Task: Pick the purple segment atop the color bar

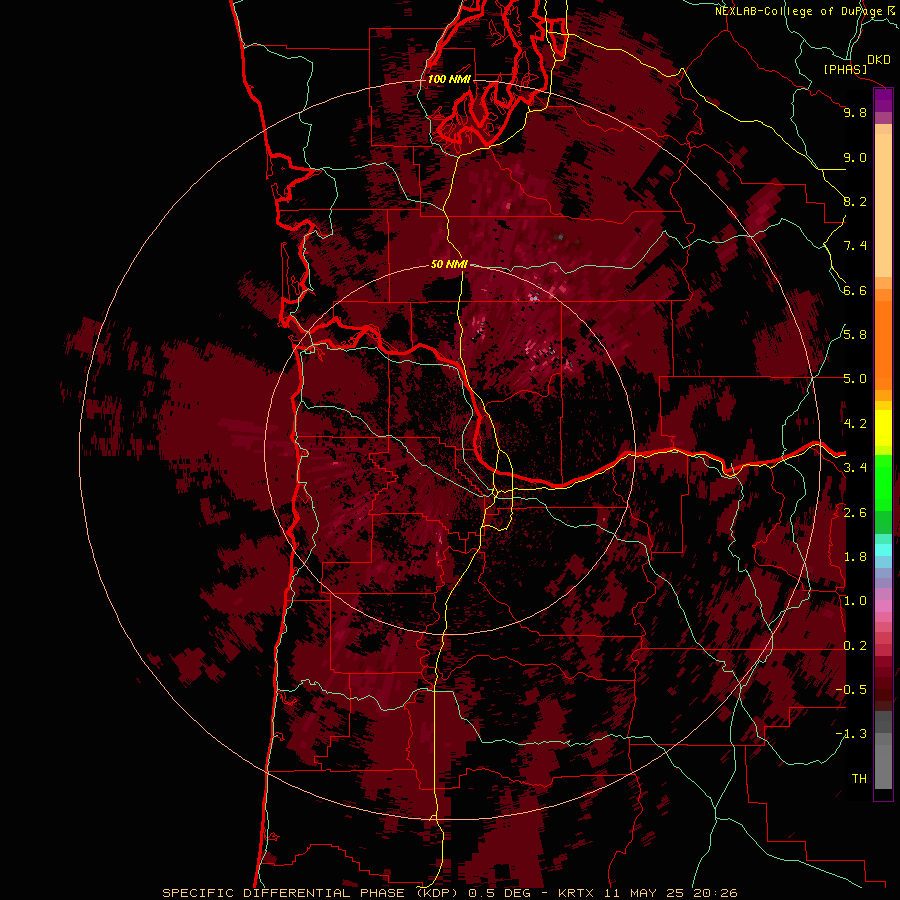Action: (x=883, y=100)
